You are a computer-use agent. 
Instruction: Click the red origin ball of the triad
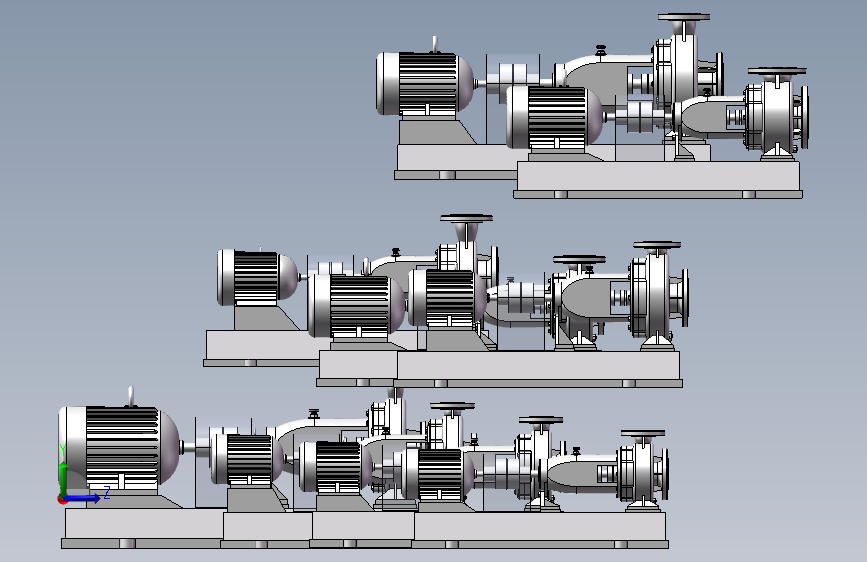[62, 499]
